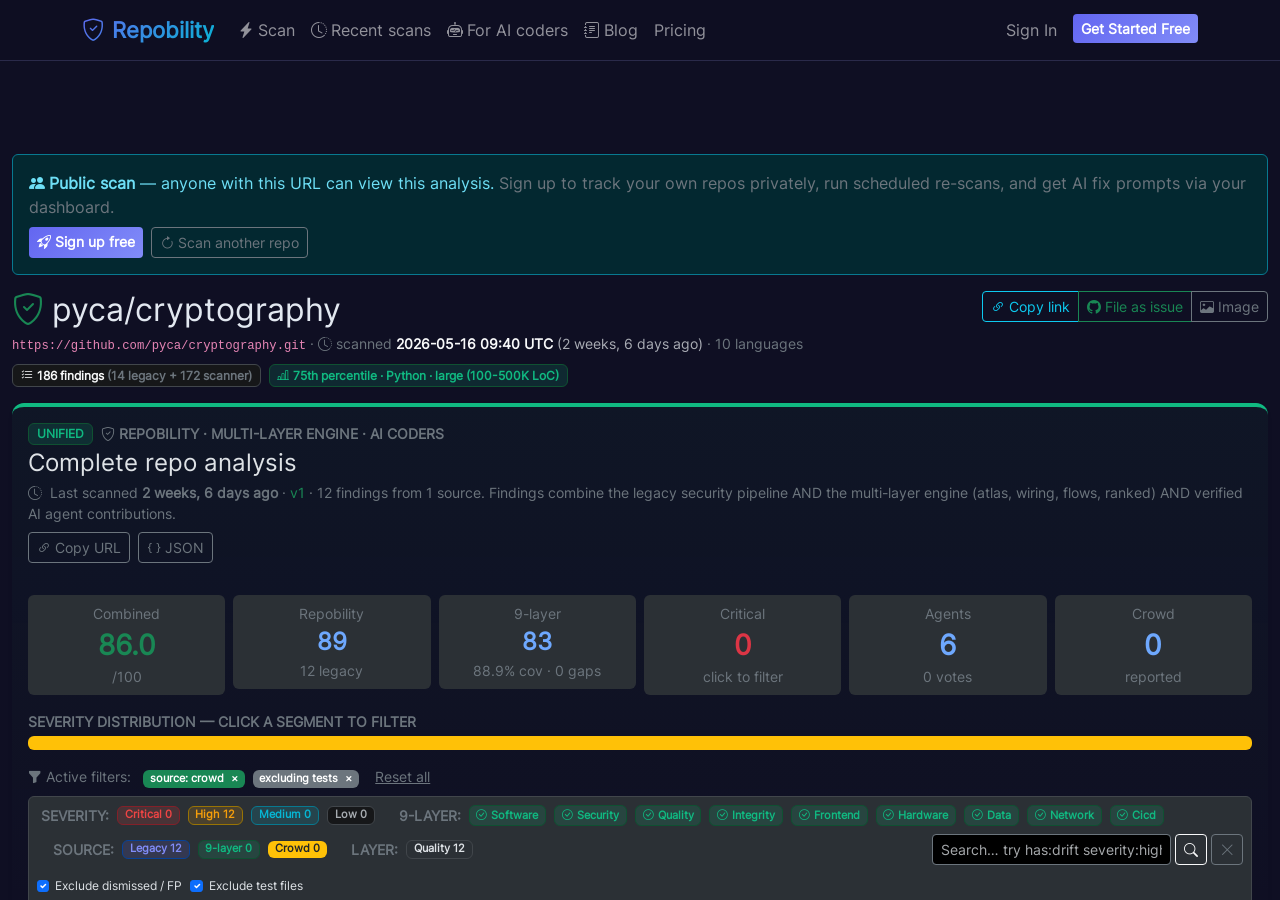Toggle the Data layer filter
This screenshot has height=900, width=1280.
point(991,815)
